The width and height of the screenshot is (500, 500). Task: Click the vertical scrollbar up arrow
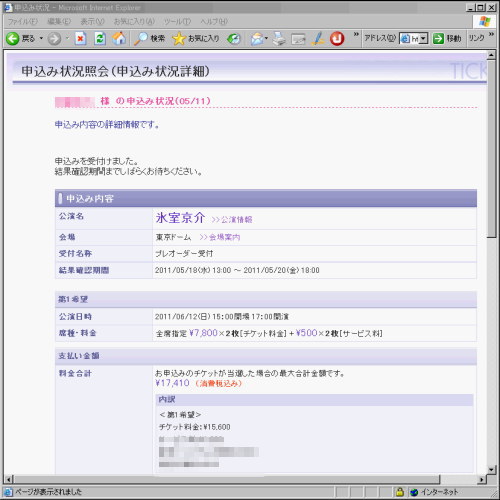491,55
